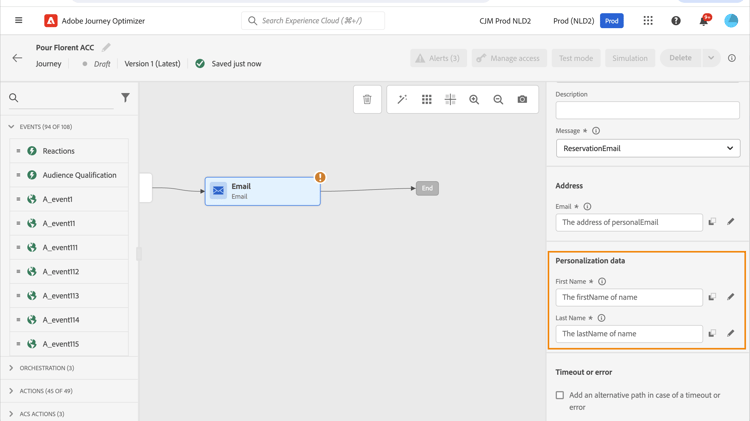
Task: Select the A_event1 item
Action: [x=69, y=199]
